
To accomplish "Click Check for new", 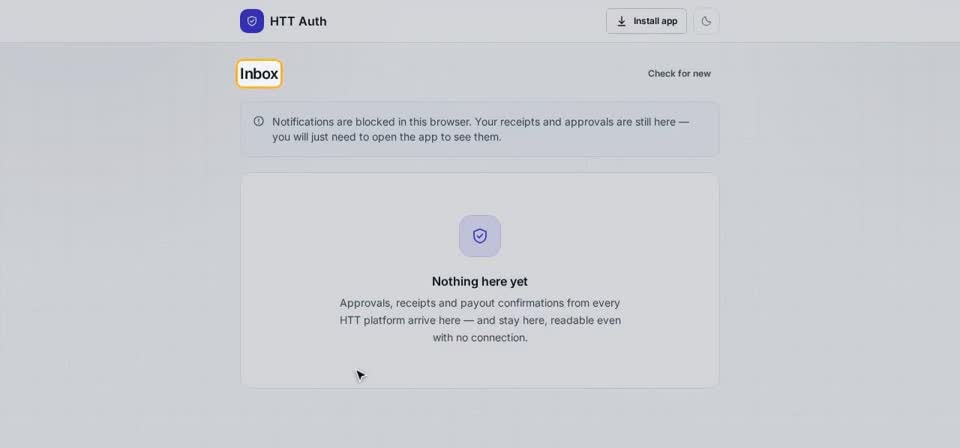I will pyautogui.click(x=679, y=73).
